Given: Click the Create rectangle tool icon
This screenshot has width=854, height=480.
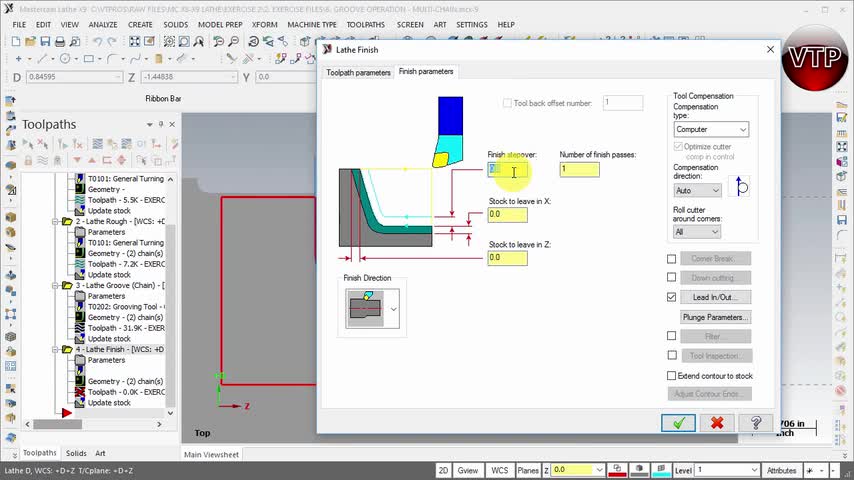Looking at the screenshot, I should point(89,58).
